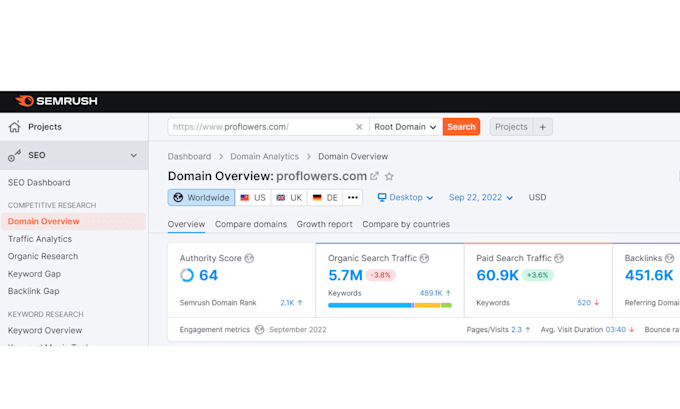Open proflowers.com external link icon
Screen dimensions: 680x409
point(374,176)
